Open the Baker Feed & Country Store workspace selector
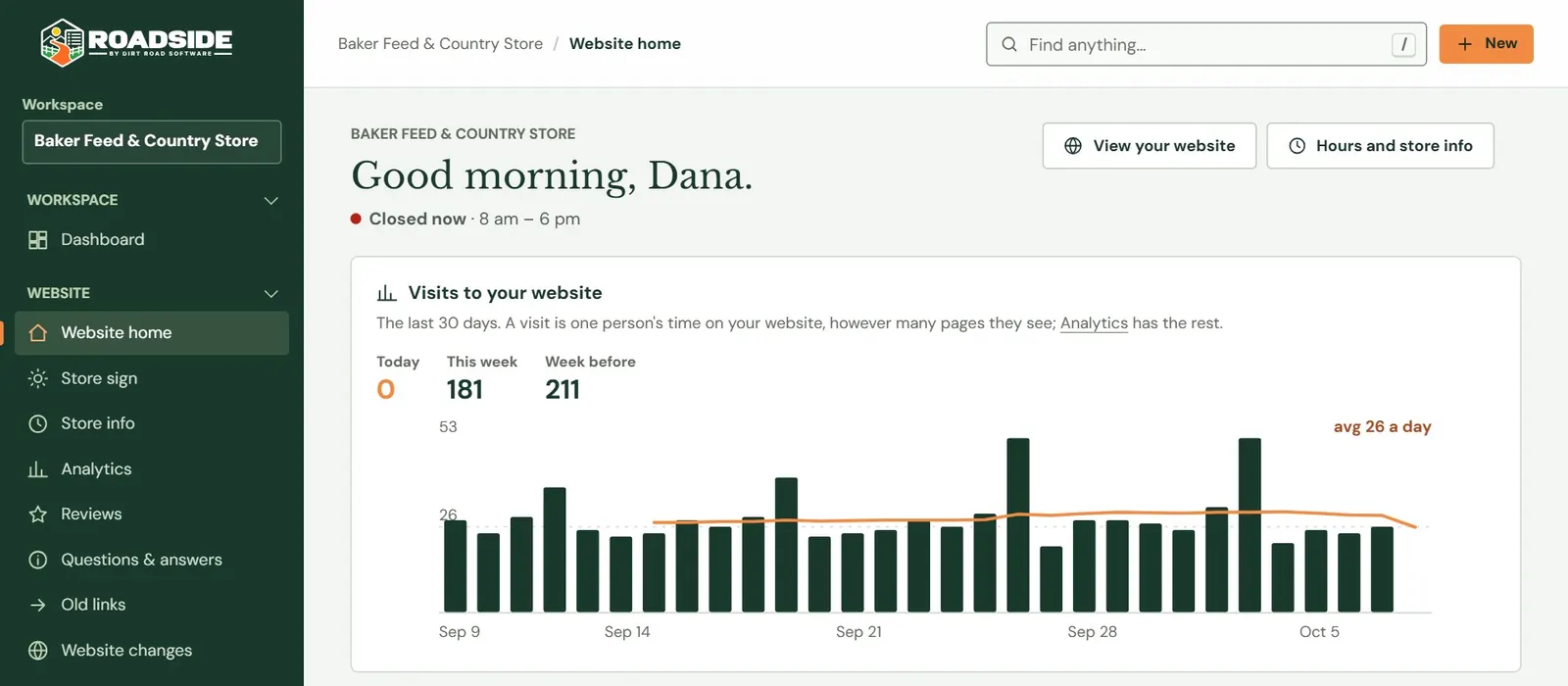The height and width of the screenshot is (686, 1568). click(152, 142)
